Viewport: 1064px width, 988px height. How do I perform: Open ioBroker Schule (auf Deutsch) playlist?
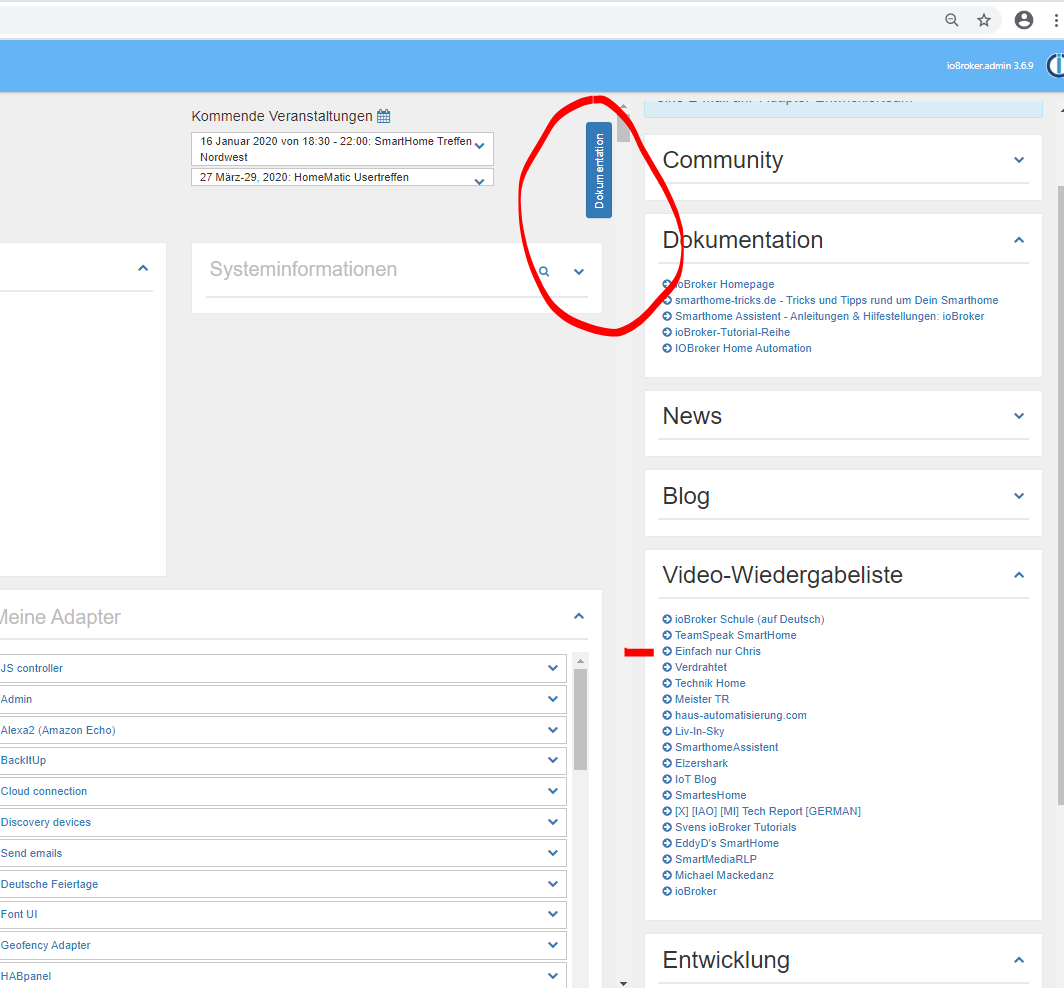749,620
